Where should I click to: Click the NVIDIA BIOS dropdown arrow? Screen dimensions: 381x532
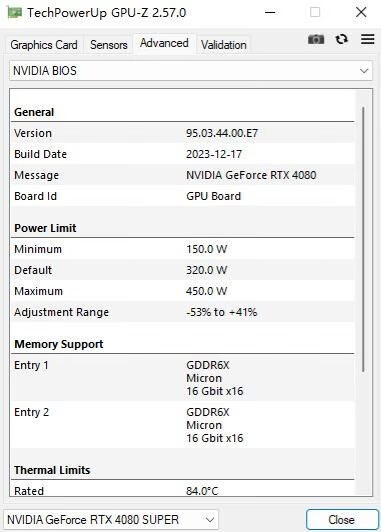(364, 71)
